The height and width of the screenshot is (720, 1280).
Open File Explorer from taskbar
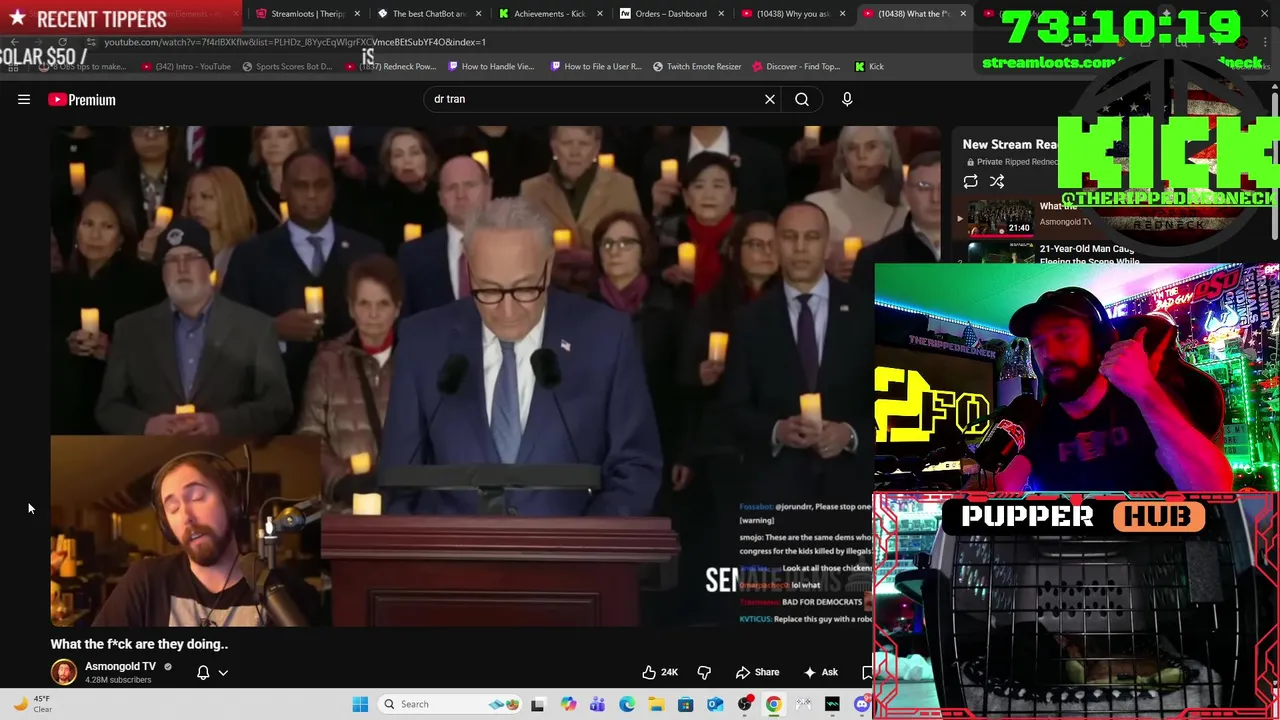(656, 704)
